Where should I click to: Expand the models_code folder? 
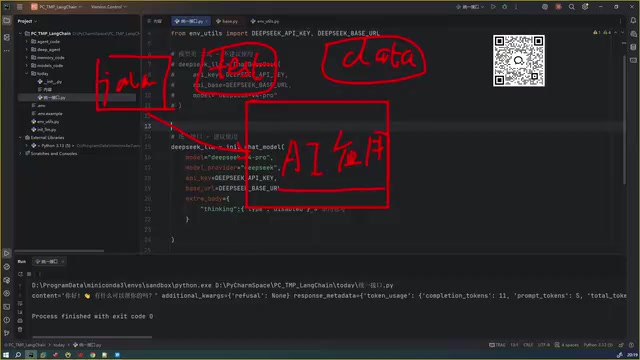pos(27,65)
